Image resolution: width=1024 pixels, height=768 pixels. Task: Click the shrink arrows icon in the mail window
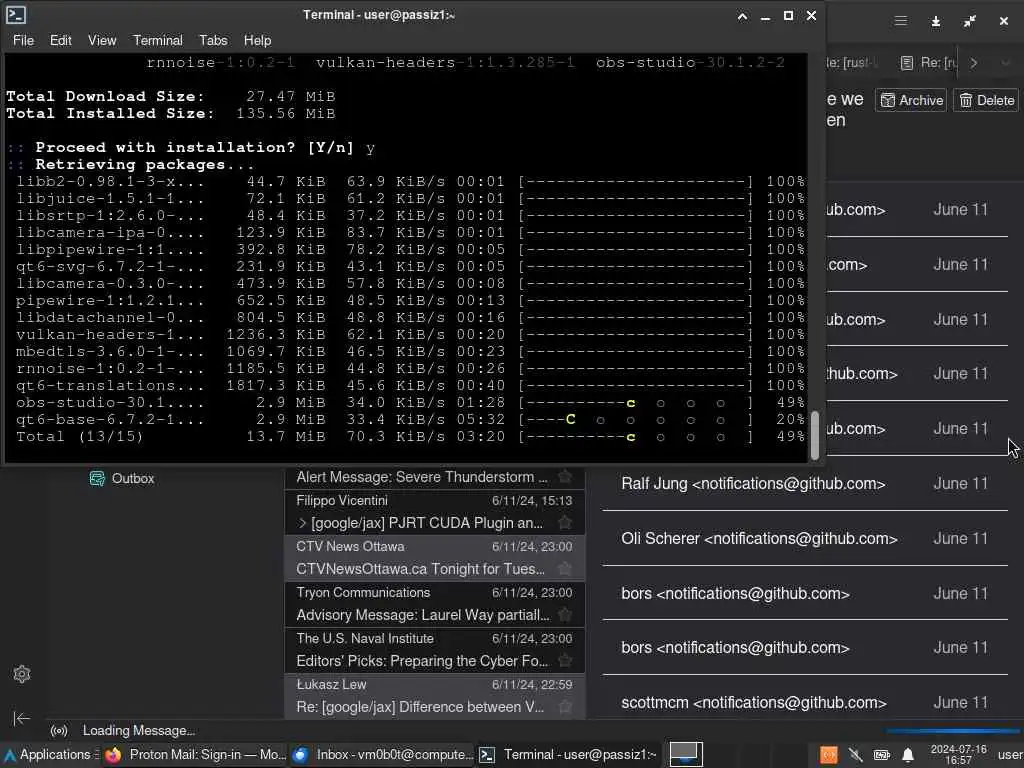click(970, 22)
